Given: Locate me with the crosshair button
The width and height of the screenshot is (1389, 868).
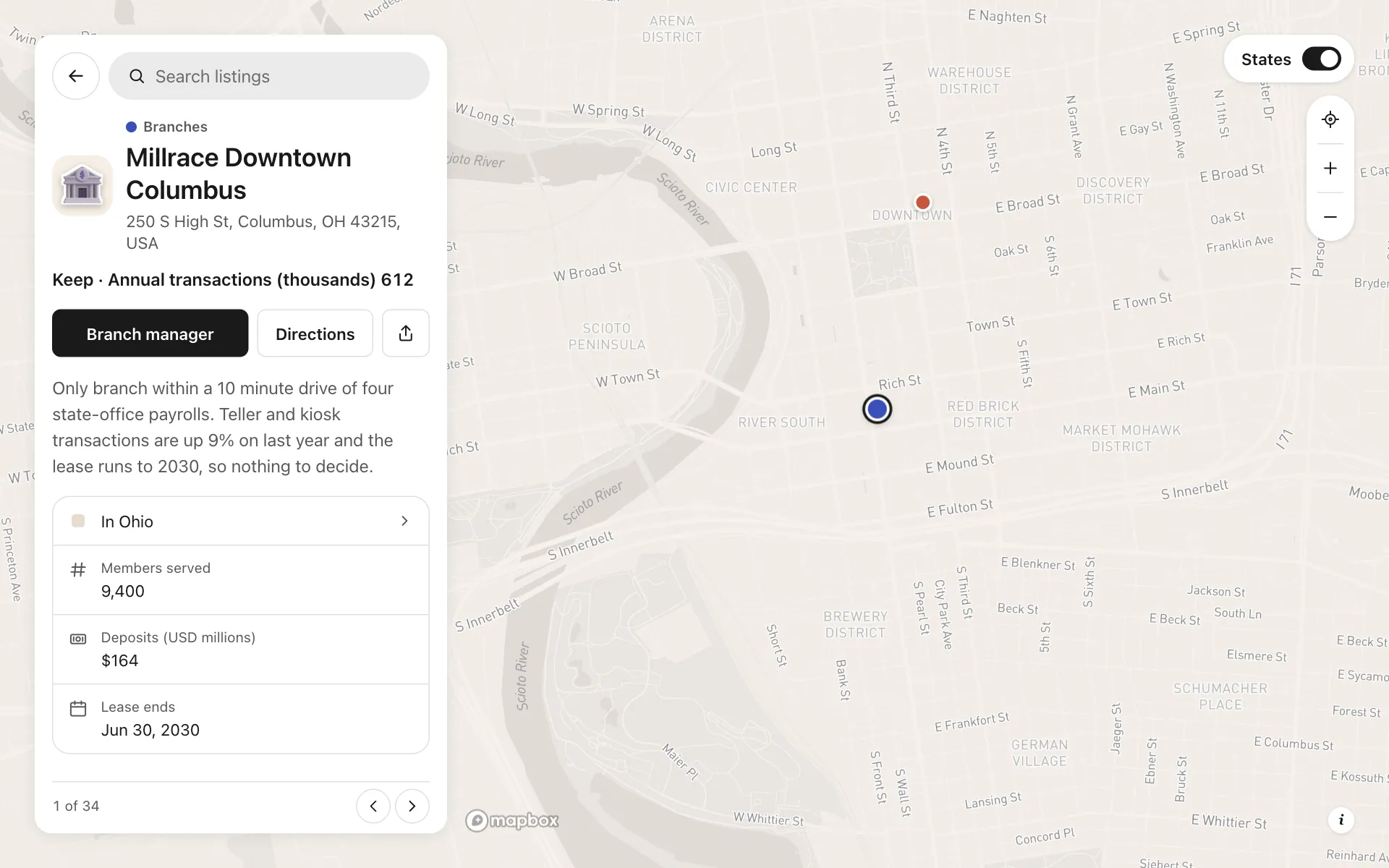Looking at the screenshot, I should (1330, 119).
